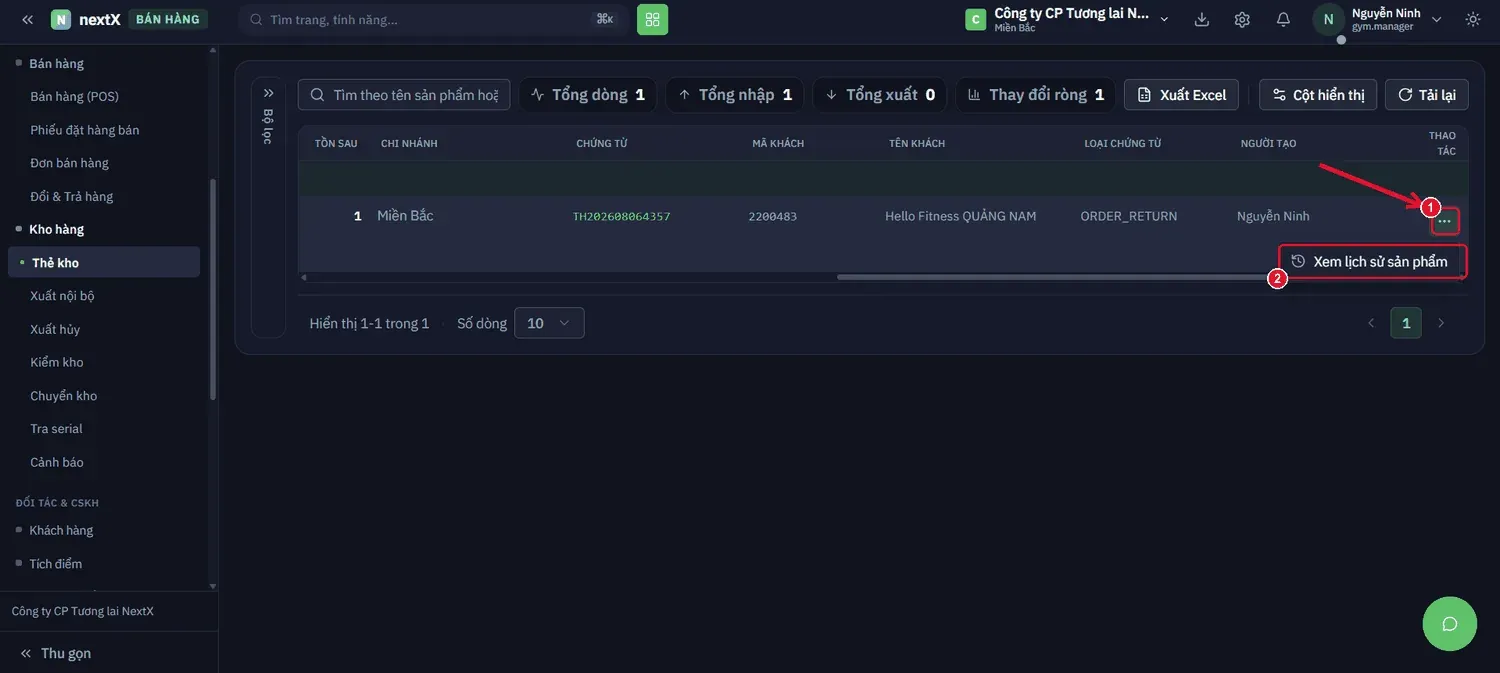Click Xuất Excel button
1500x673 pixels.
point(1182,95)
